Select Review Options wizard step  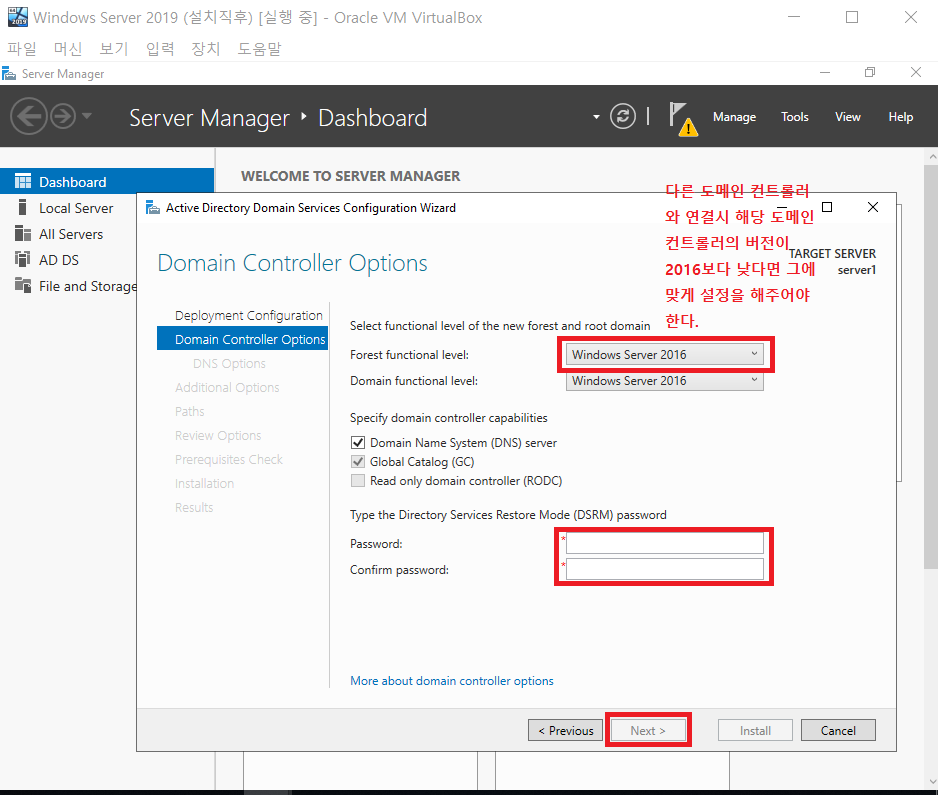(218, 435)
